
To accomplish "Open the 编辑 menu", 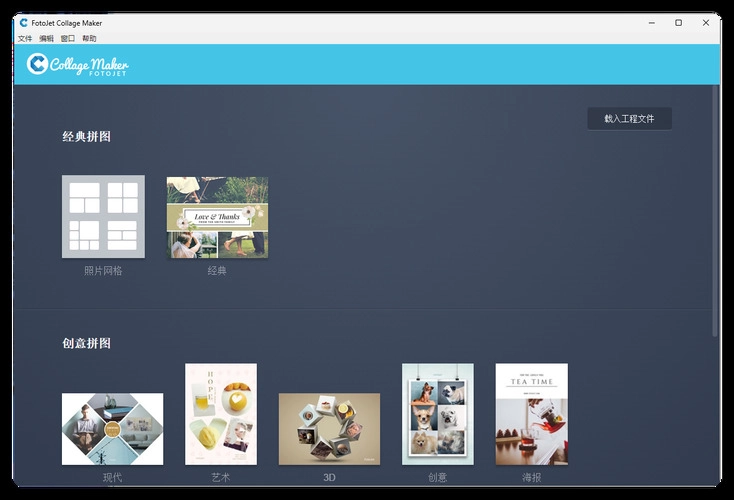I will pyautogui.click(x=46, y=38).
